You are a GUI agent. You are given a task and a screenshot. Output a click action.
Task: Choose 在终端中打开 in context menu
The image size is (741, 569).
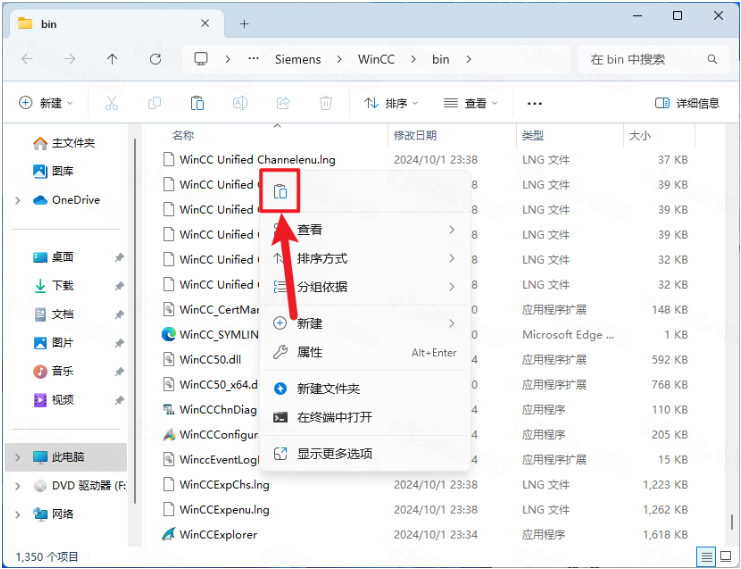pyautogui.click(x=364, y=417)
